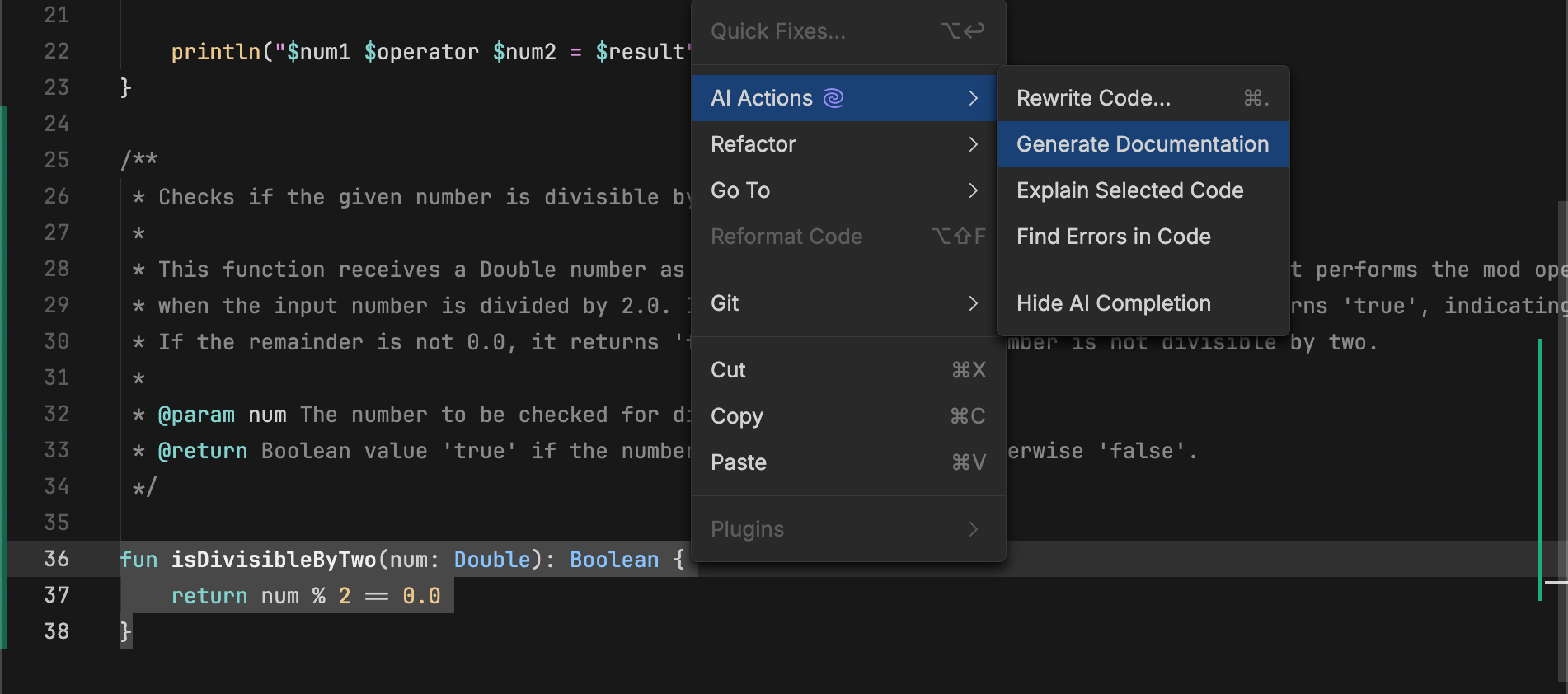Screen dimensions: 1568x694
Task: Choose Copy from the context menu
Action: click(737, 417)
